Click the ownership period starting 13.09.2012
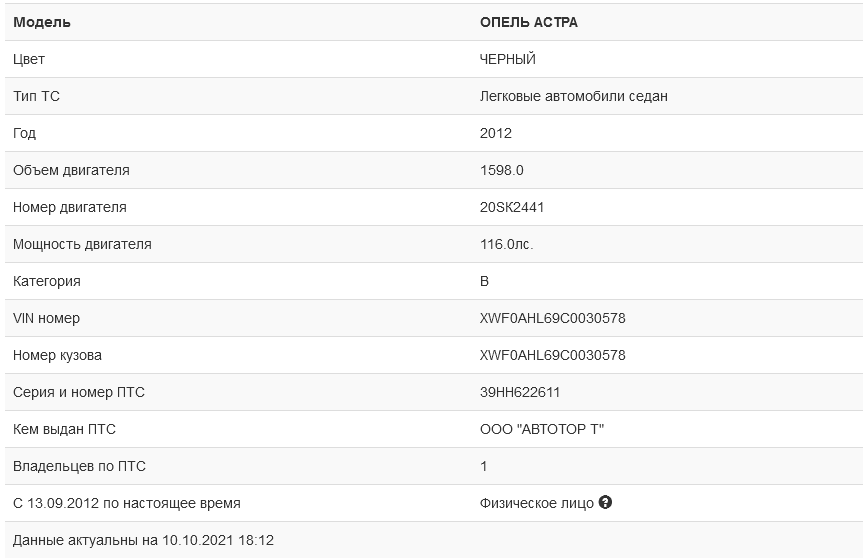The width and height of the screenshot is (863, 559). pos(127,503)
